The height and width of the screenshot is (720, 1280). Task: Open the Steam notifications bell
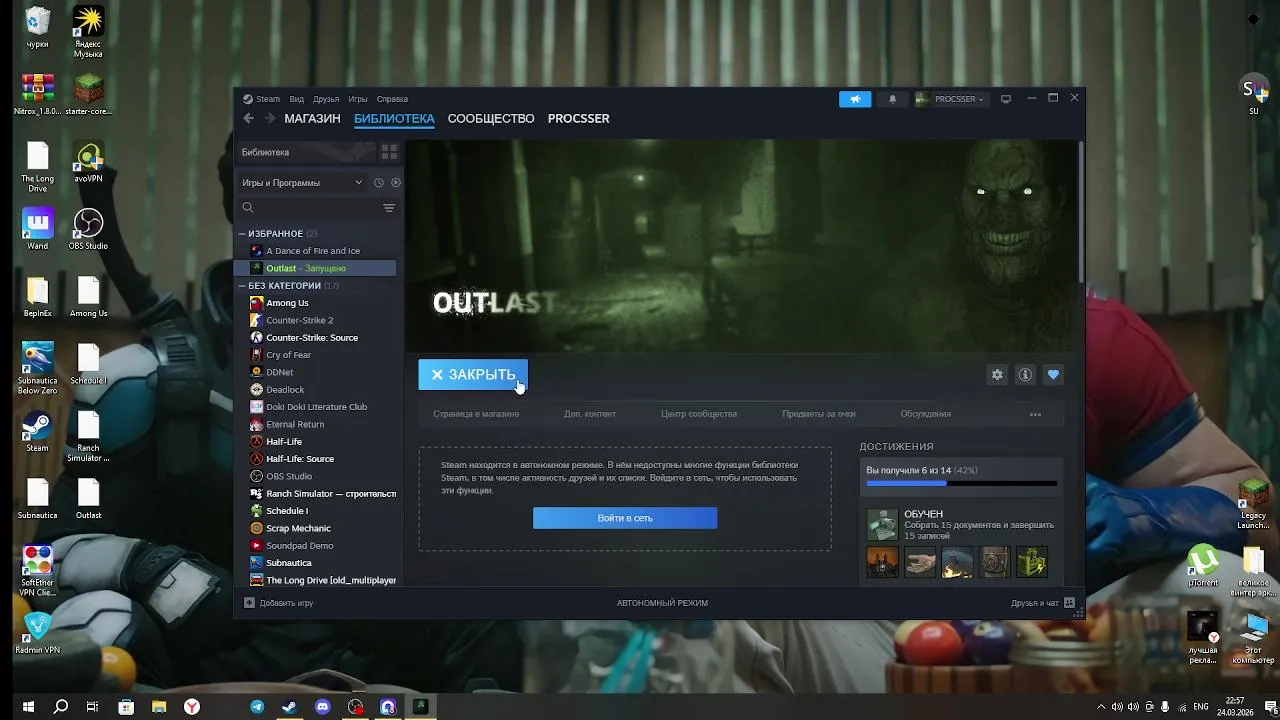pos(892,99)
